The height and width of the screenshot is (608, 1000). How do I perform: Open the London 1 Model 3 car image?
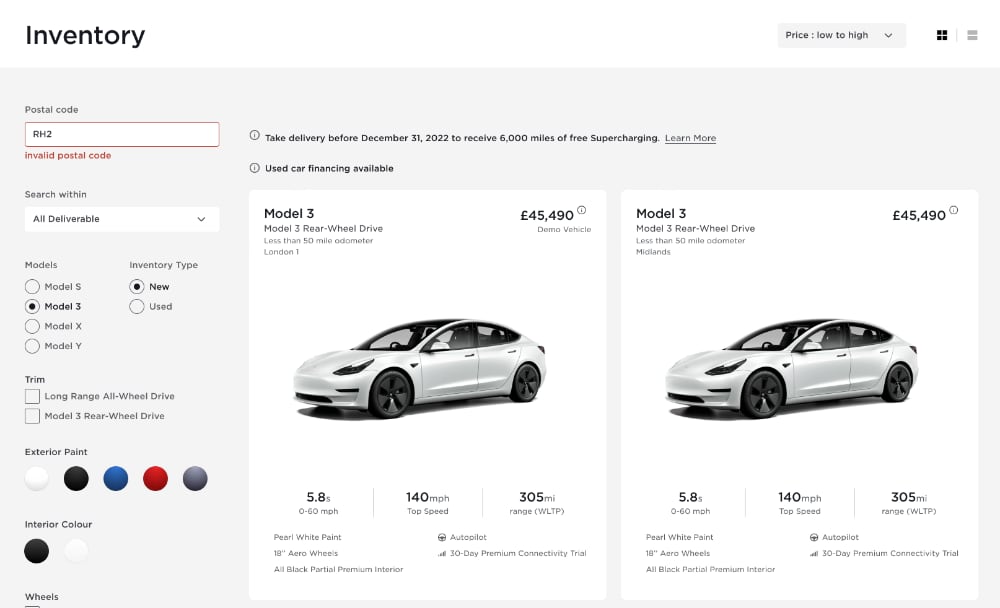pos(420,368)
